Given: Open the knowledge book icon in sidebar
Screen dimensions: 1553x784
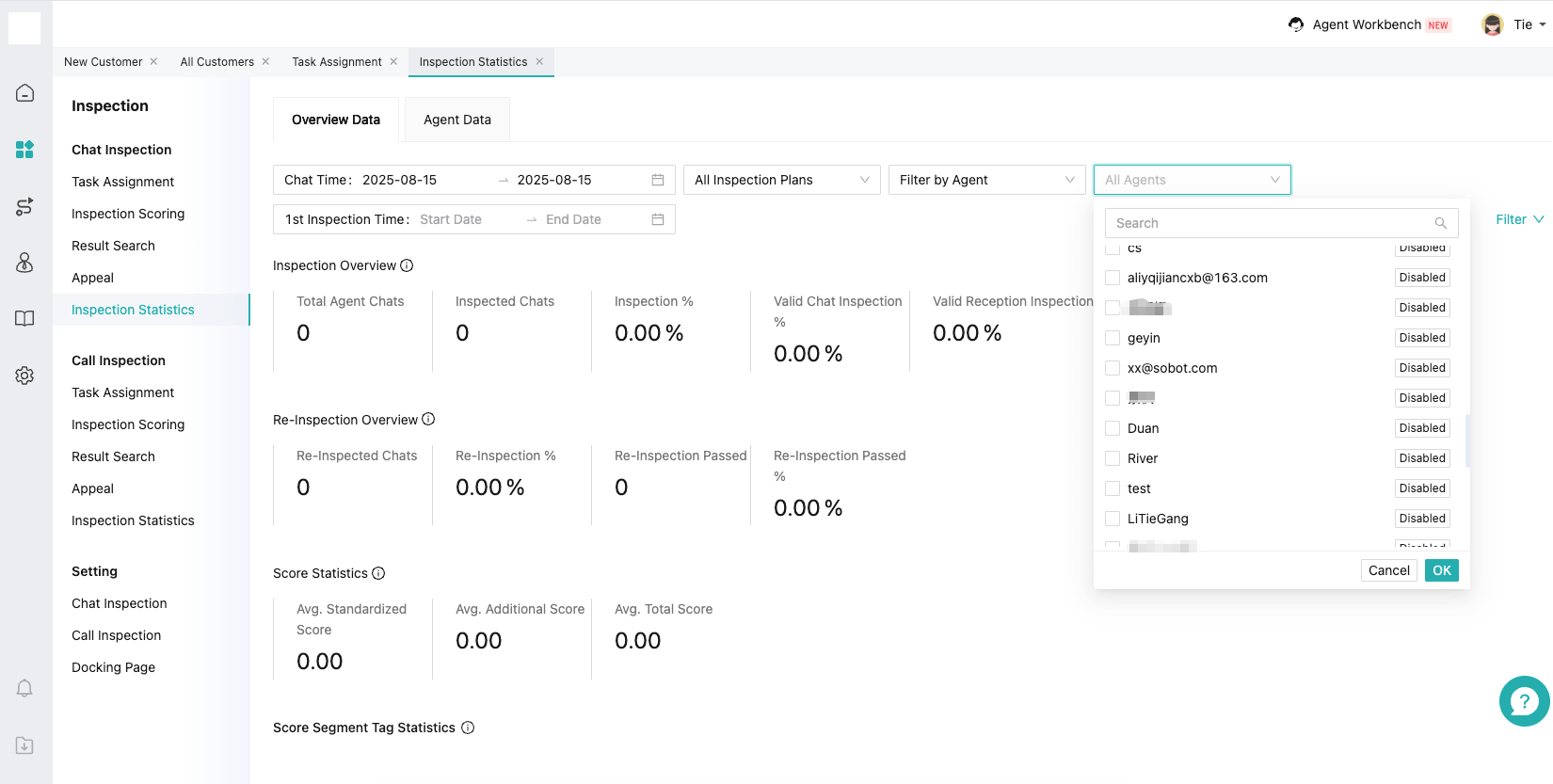Looking at the screenshot, I should point(25,318).
